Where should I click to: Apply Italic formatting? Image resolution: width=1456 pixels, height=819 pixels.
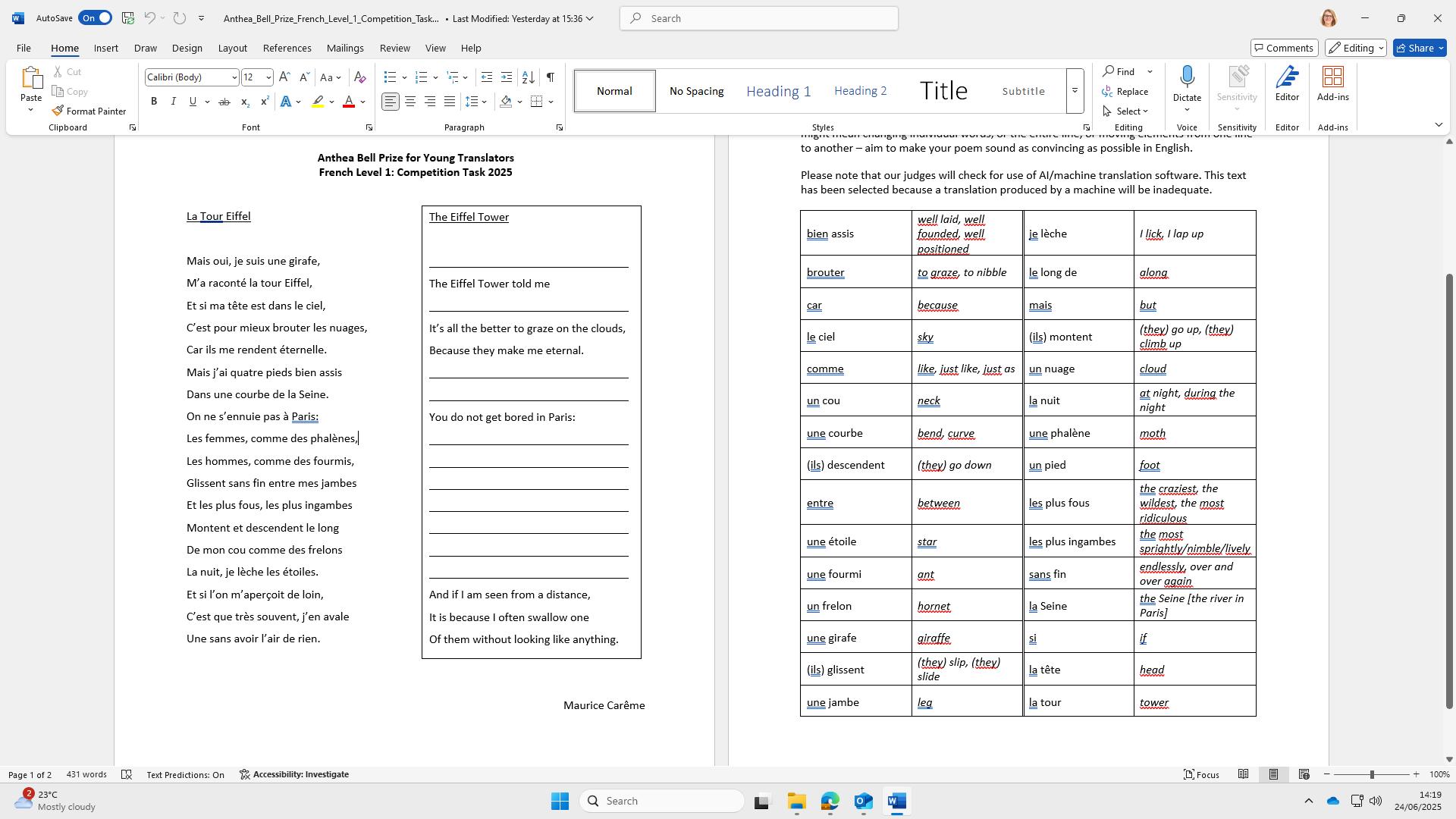click(173, 102)
